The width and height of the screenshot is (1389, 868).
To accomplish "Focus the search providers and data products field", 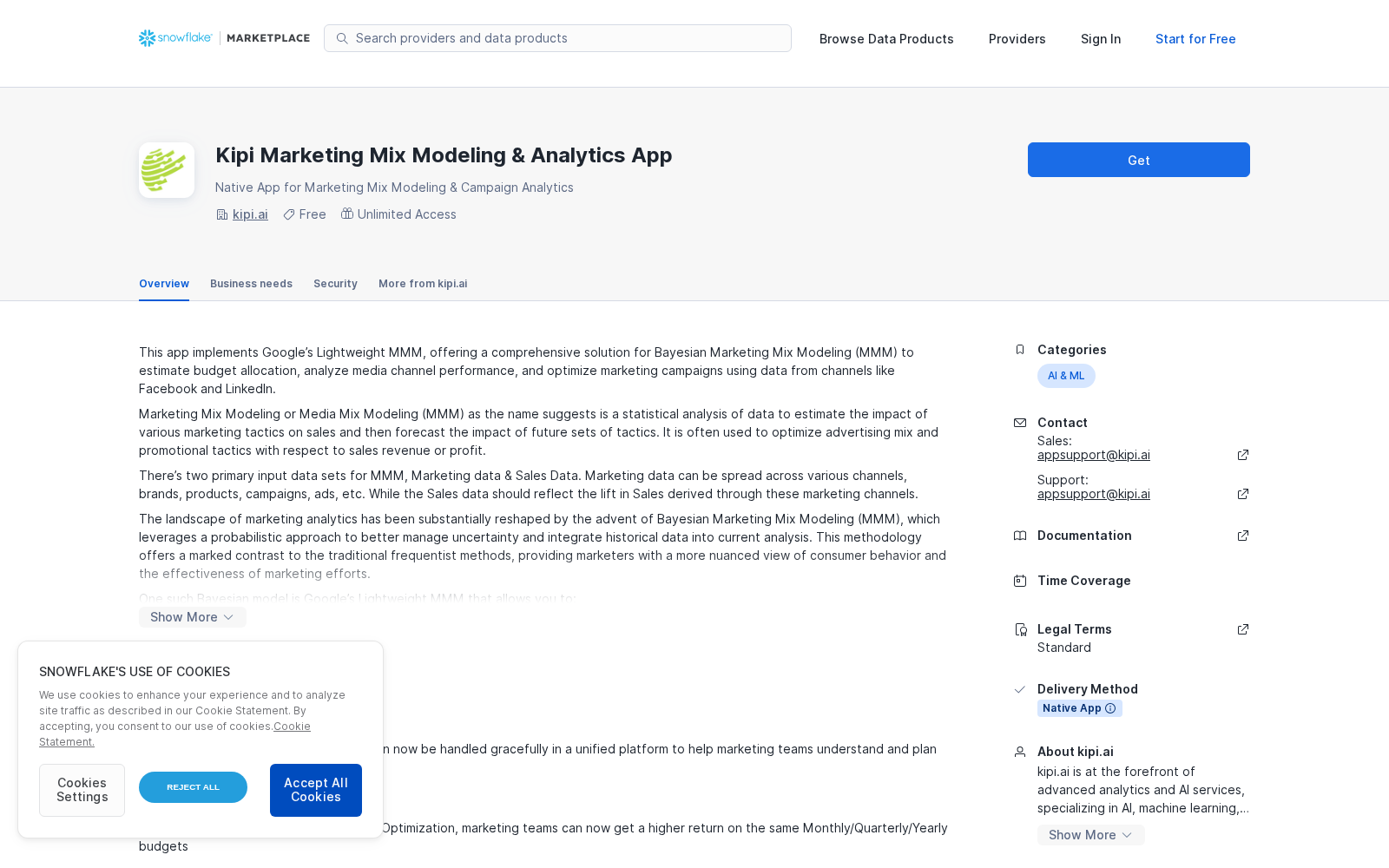I will point(557,38).
